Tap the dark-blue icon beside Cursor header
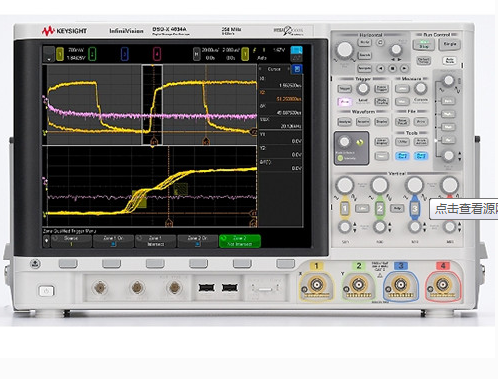Screen dimensions: 498x379 point(297,69)
